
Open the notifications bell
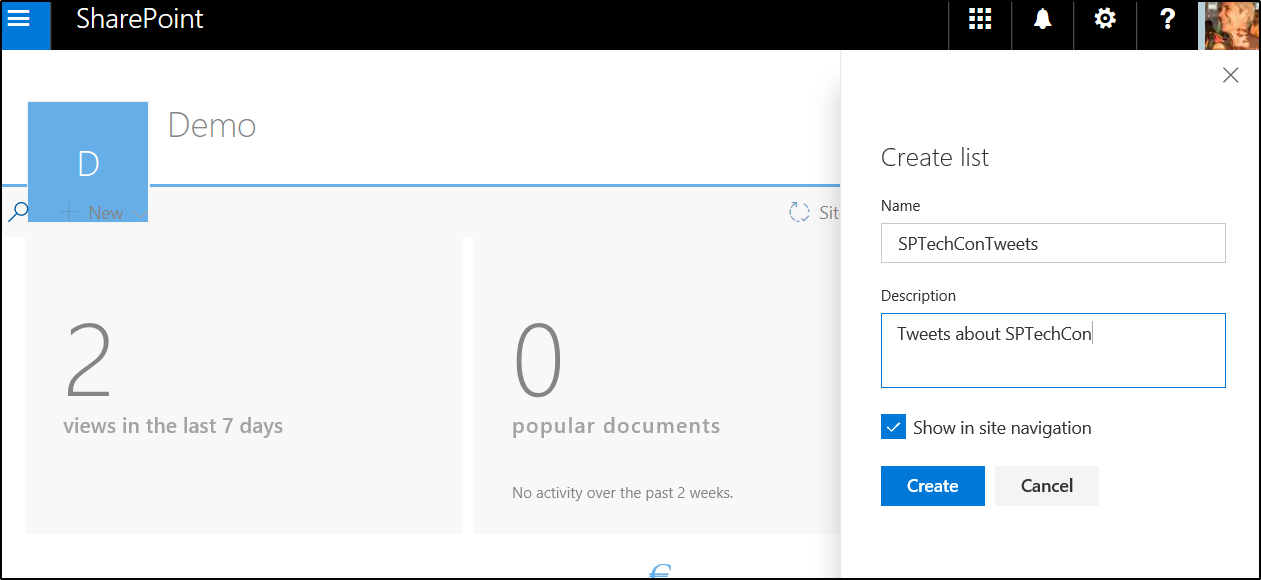click(x=1042, y=20)
